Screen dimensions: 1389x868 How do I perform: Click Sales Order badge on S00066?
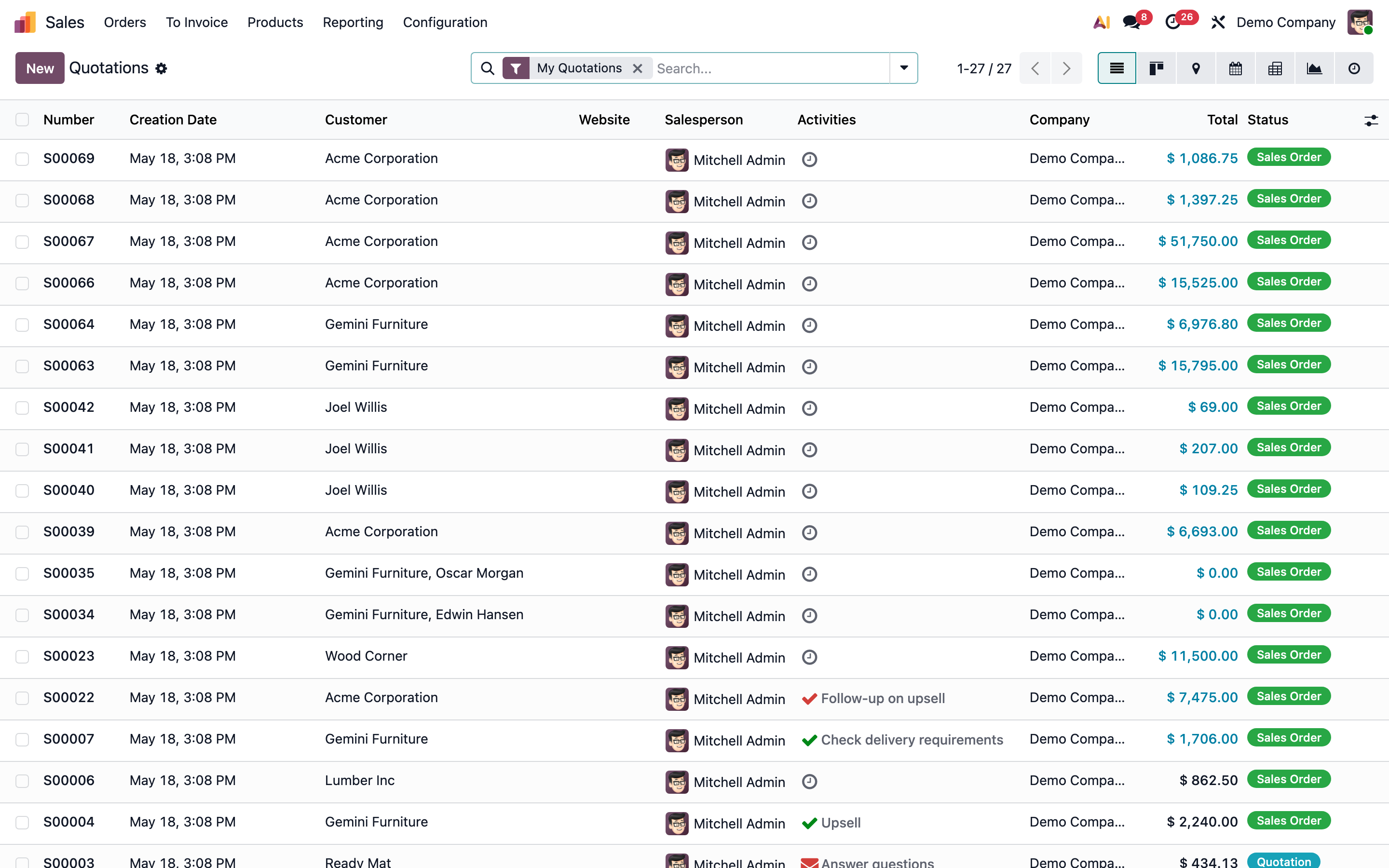(x=1289, y=282)
